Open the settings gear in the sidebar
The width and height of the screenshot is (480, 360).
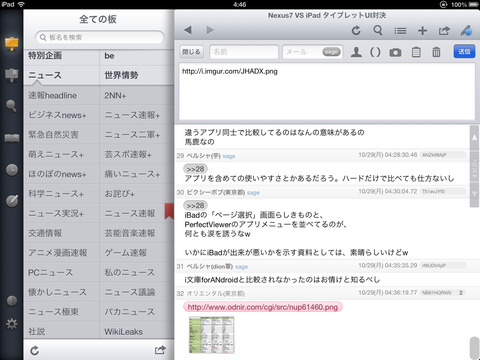(x=12, y=324)
